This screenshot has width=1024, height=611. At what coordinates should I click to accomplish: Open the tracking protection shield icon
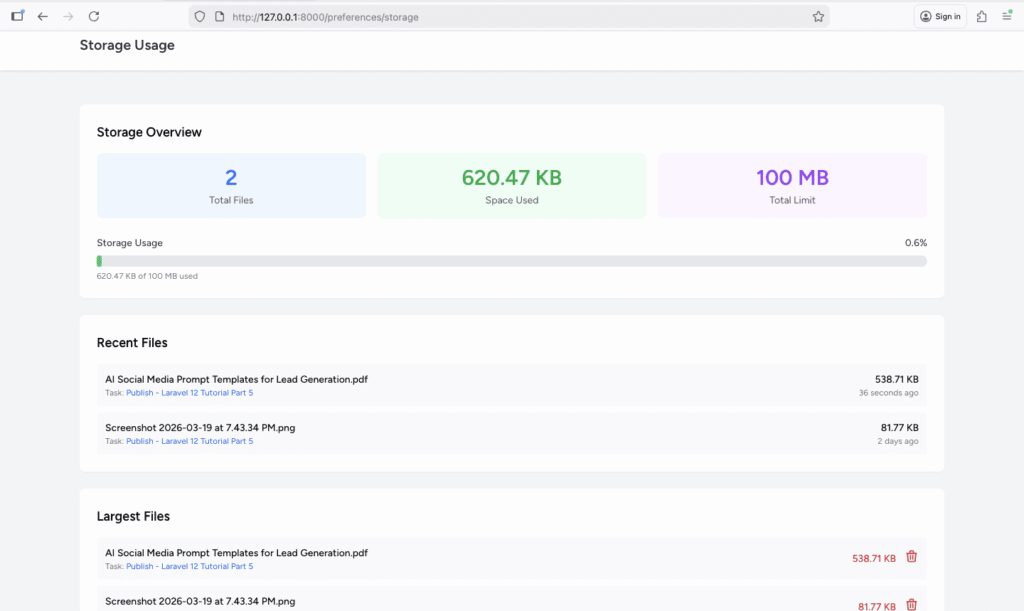tap(200, 17)
